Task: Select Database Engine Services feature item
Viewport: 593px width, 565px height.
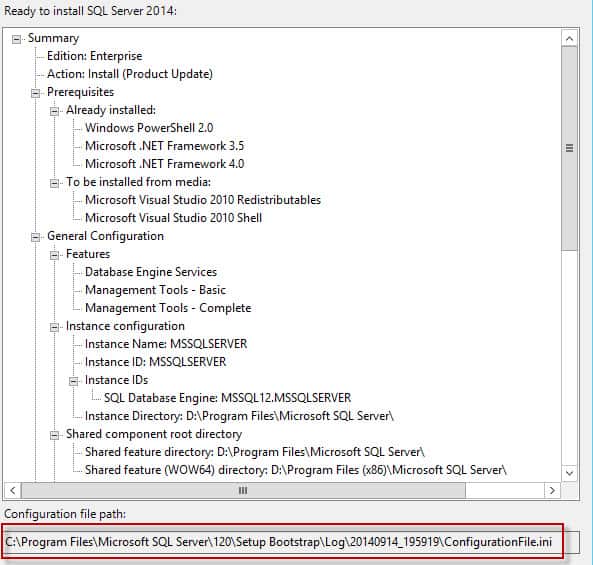Action: pos(151,272)
